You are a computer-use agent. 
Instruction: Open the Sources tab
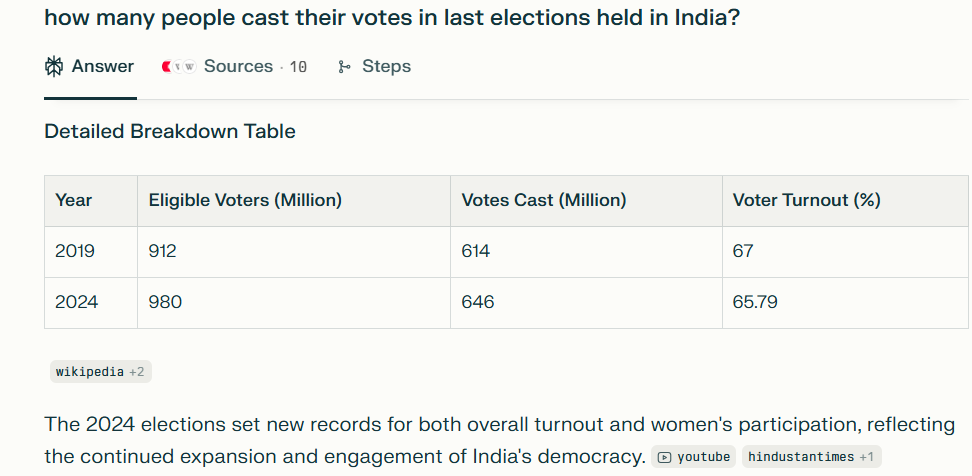pos(238,67)
